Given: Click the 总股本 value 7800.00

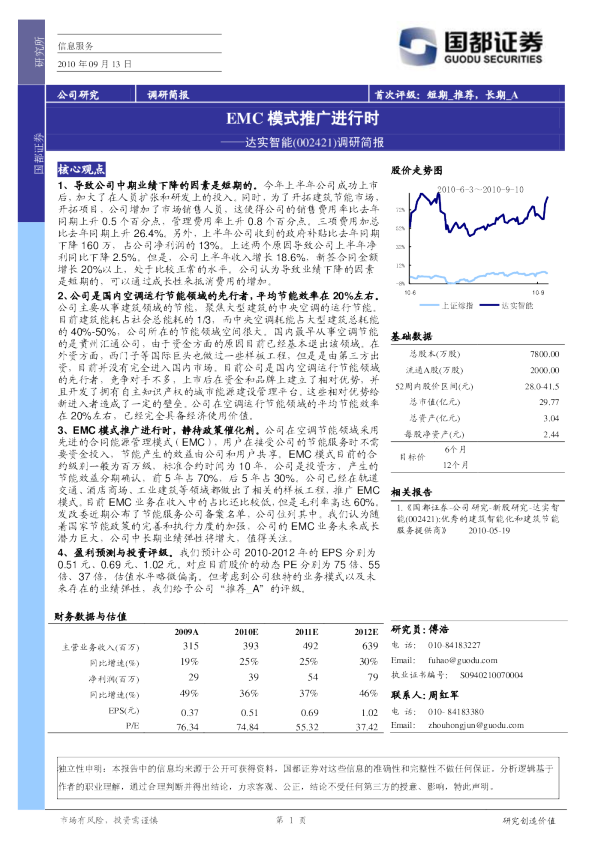Looking at the screenshot, I should pos(545,354).
